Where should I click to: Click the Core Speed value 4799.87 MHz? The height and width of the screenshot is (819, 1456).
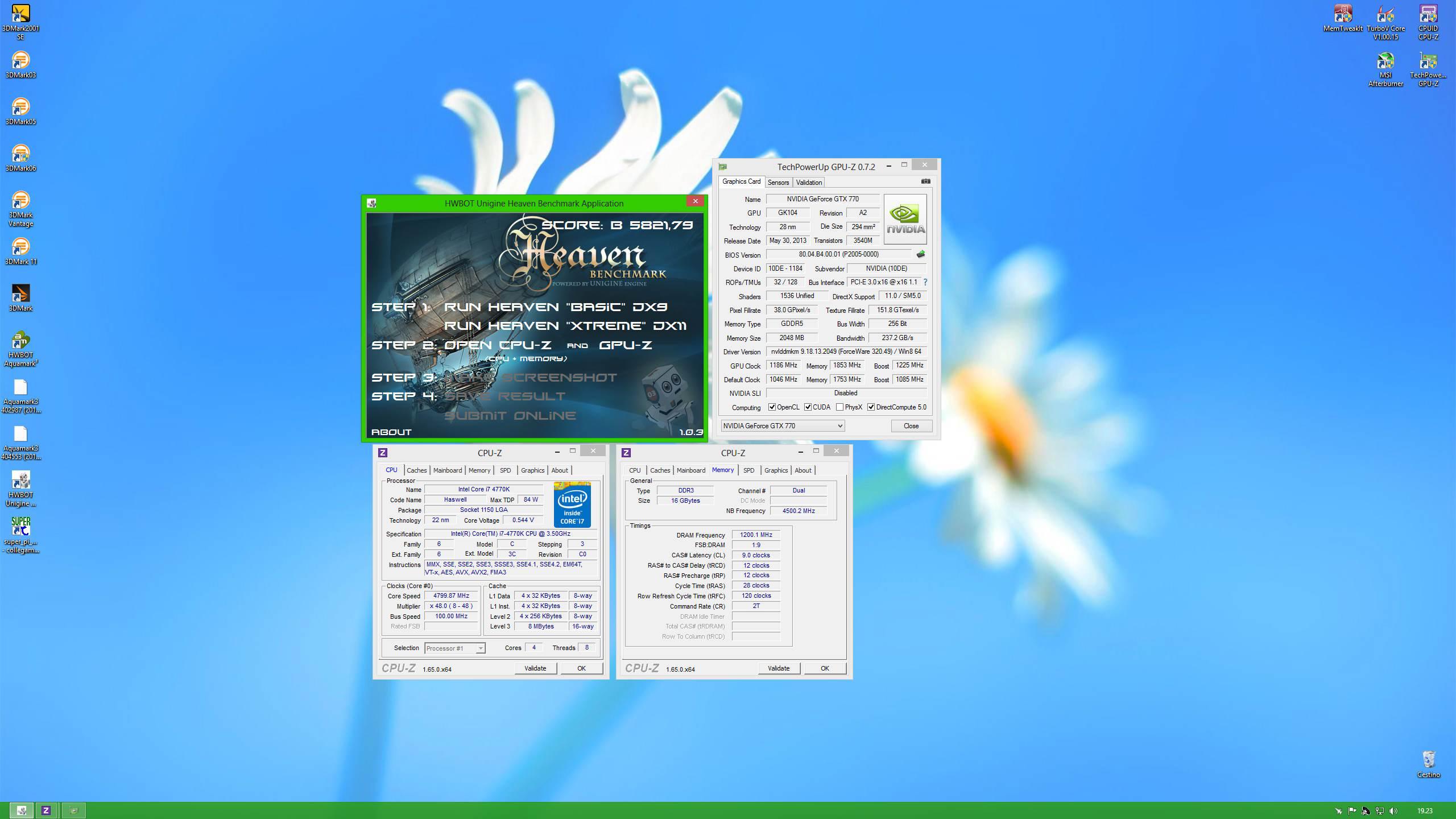point(451,595)
